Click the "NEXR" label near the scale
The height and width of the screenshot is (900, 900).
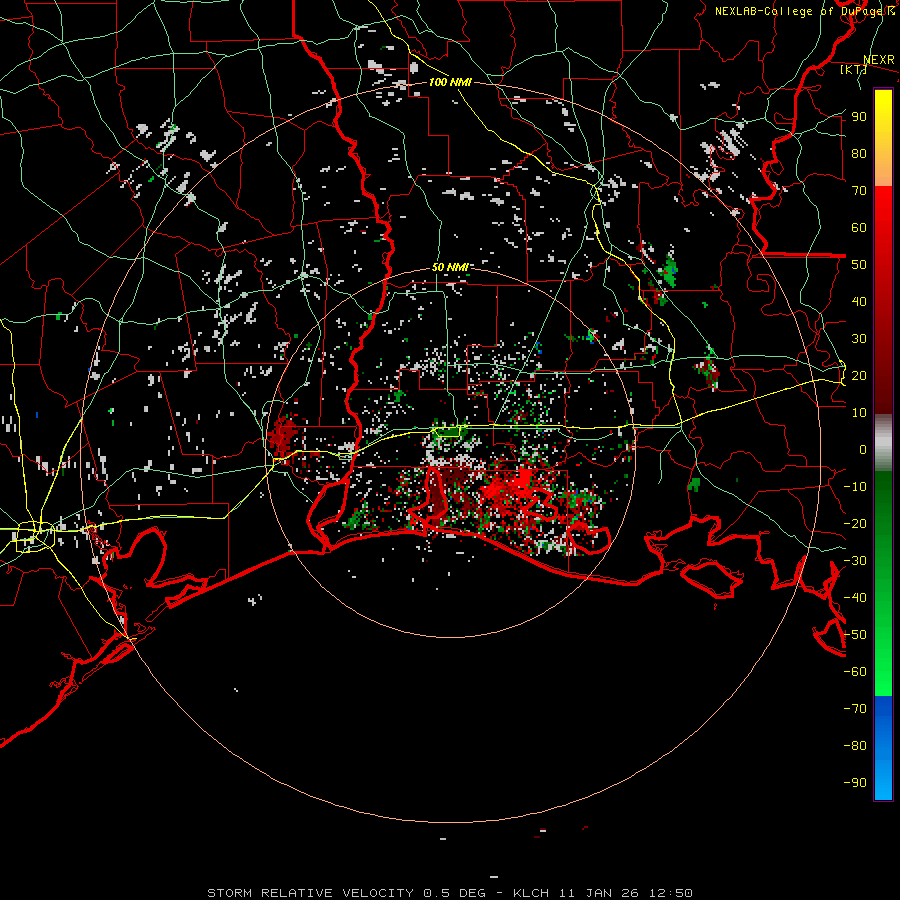879,60
